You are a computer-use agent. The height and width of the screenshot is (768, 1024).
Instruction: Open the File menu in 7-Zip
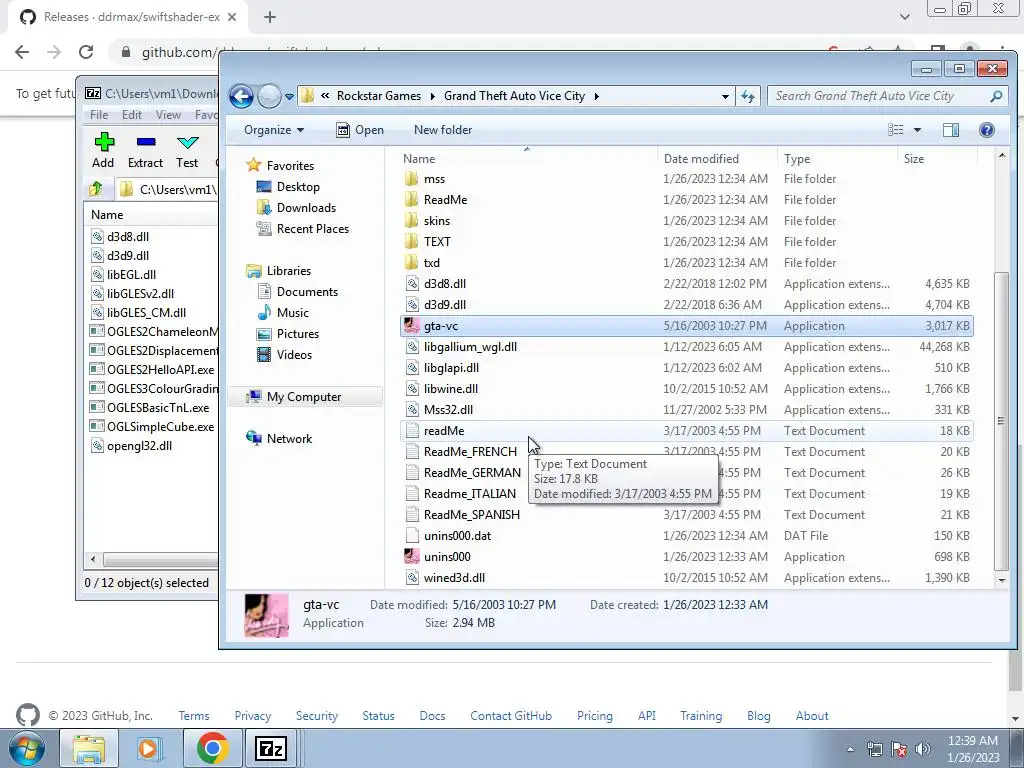pyautogui.click(x=99, y=115)
